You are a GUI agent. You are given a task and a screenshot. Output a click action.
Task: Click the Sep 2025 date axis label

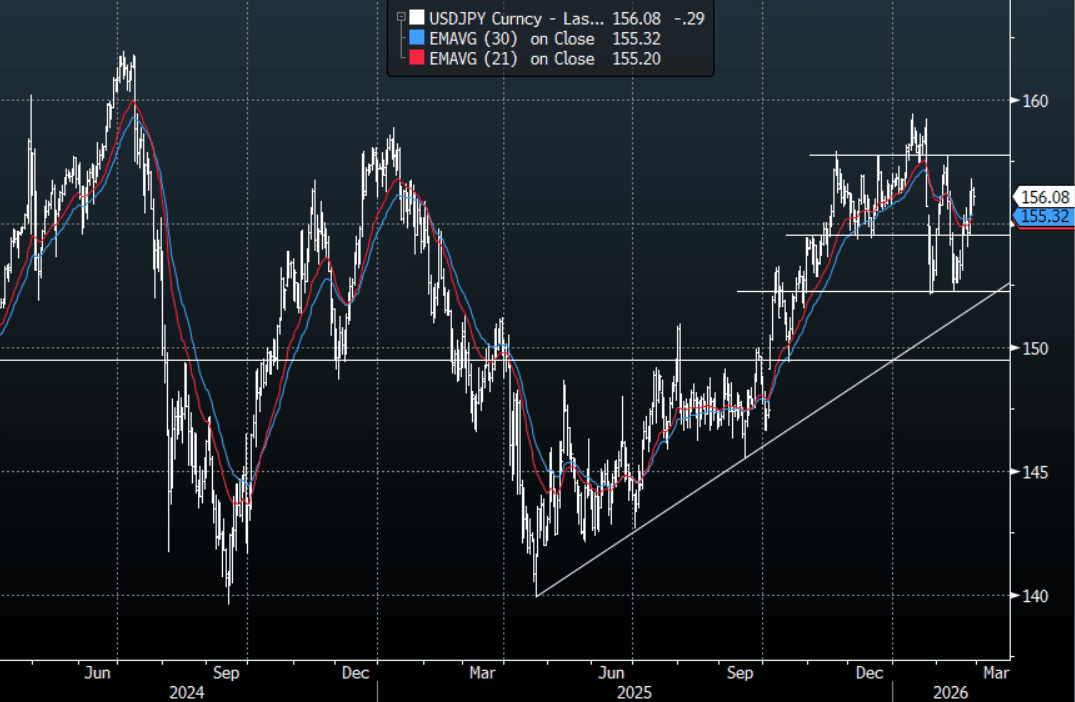(740, 673)
